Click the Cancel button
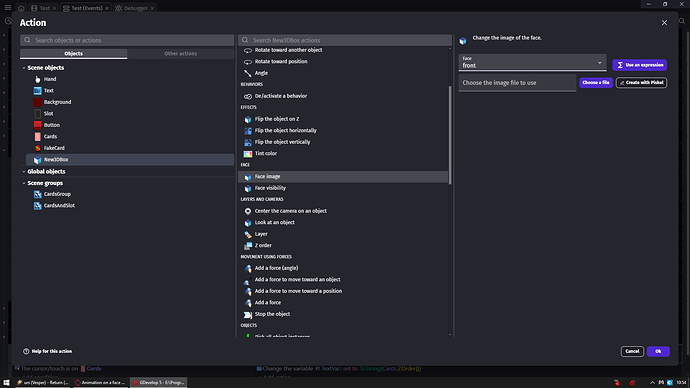The height and width of the screenshot is (388, 690). [632, 351]
